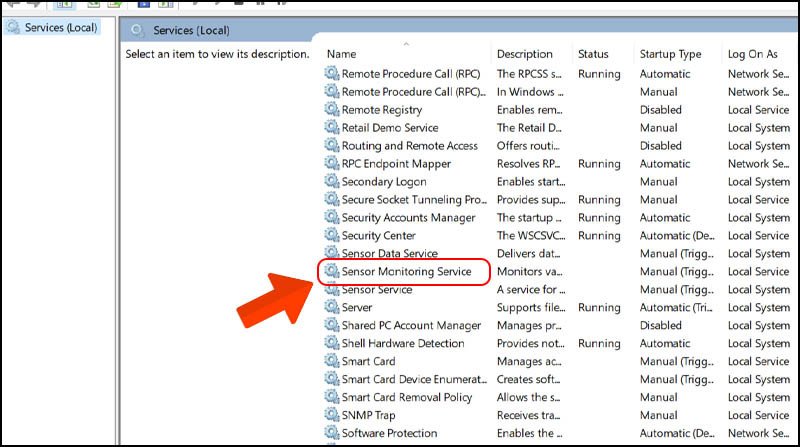Click the Local System logon of Retail Demo Service
This screenshot has width=800, height=447.
(759, 128)
